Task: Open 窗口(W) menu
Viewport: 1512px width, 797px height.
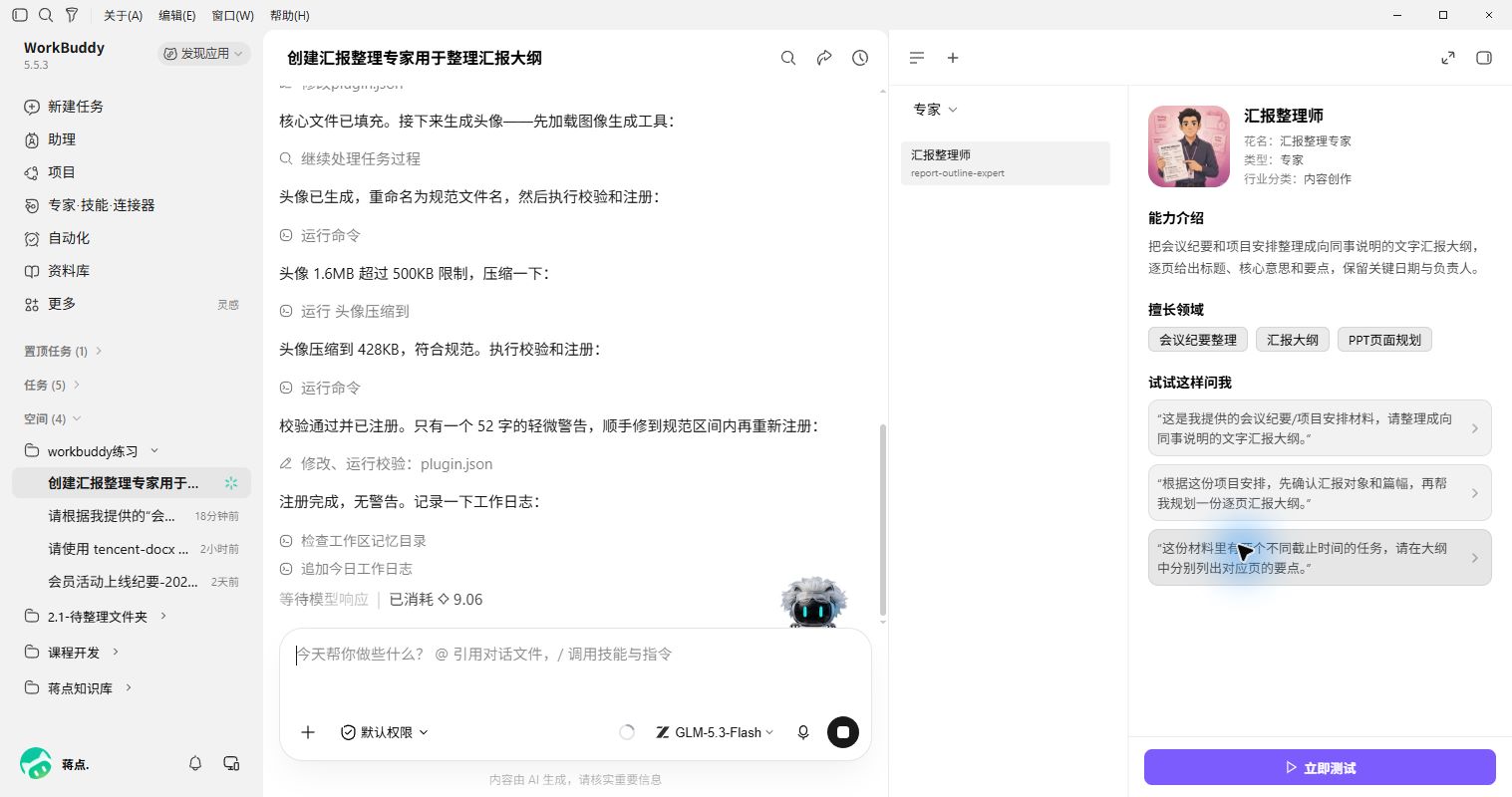Action: coord(232,15)
